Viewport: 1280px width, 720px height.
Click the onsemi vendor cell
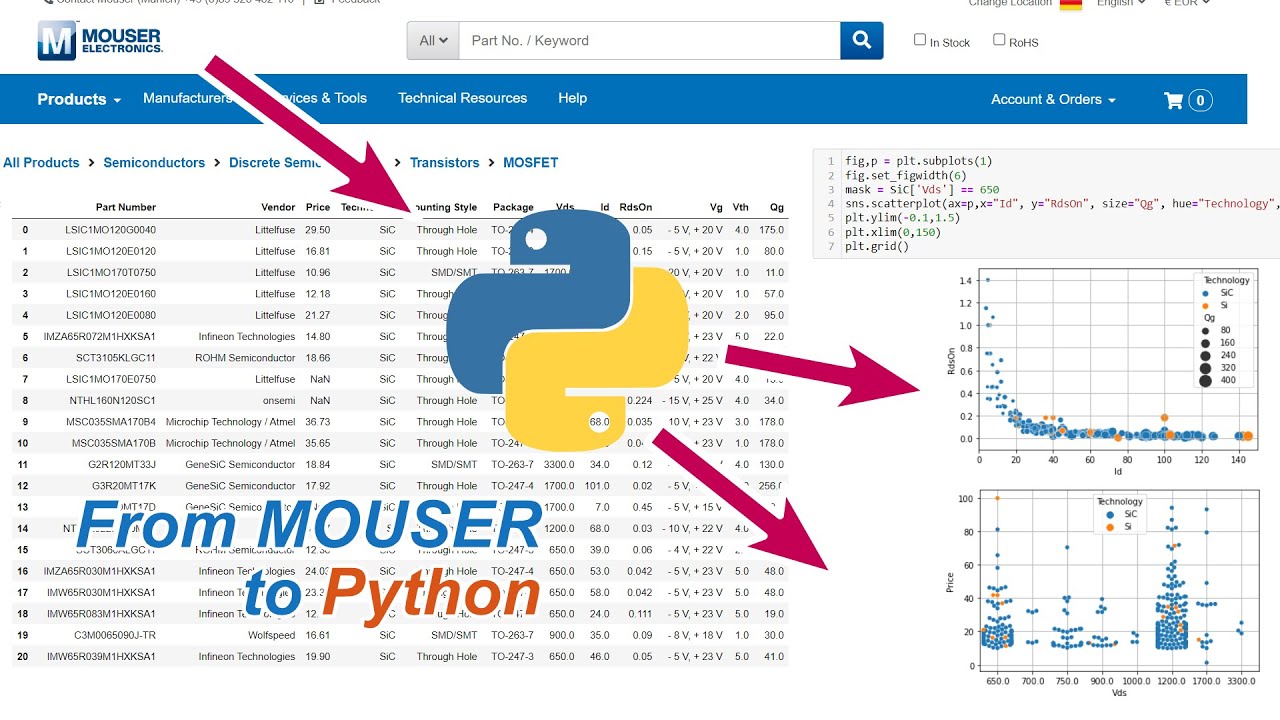pyautogui.click(x=278, y=400)
